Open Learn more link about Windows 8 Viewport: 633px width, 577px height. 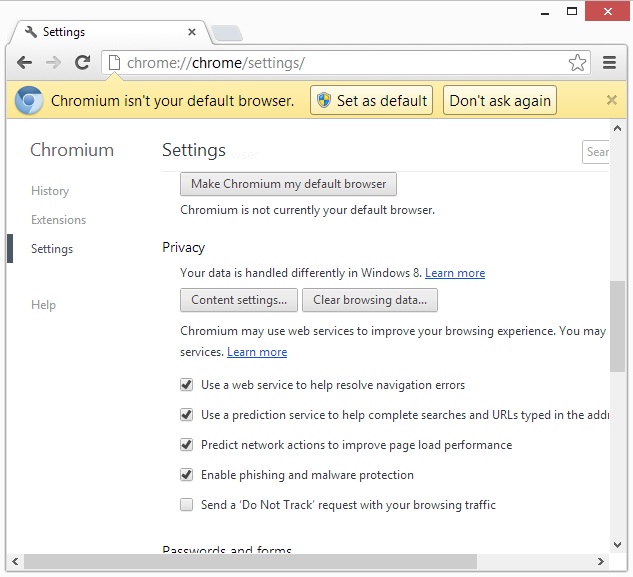click(455, 273)
